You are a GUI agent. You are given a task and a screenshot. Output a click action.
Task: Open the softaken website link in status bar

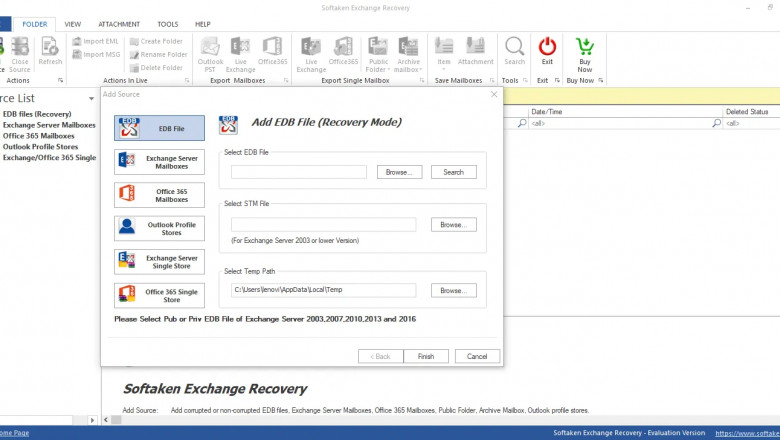click(x=747, y=433)
